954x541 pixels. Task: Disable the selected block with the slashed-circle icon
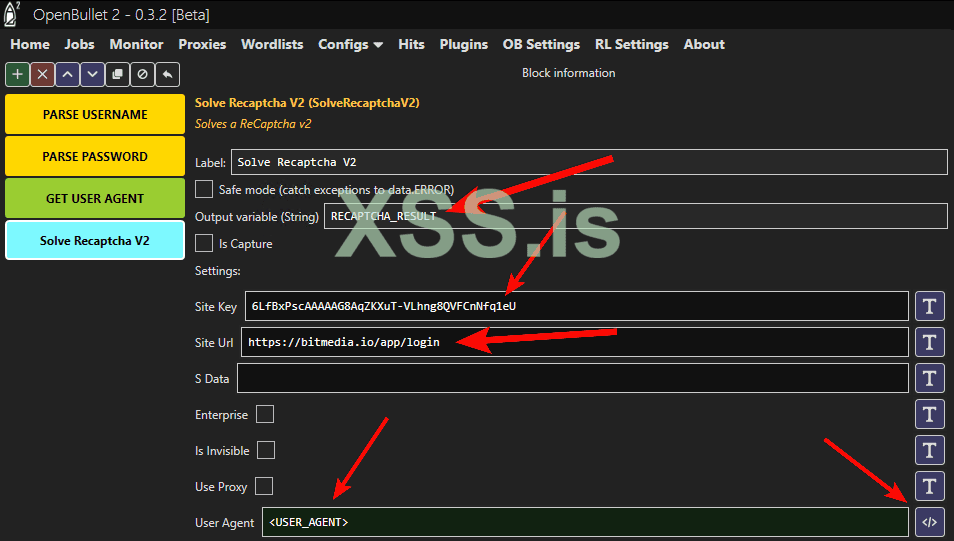142,74
